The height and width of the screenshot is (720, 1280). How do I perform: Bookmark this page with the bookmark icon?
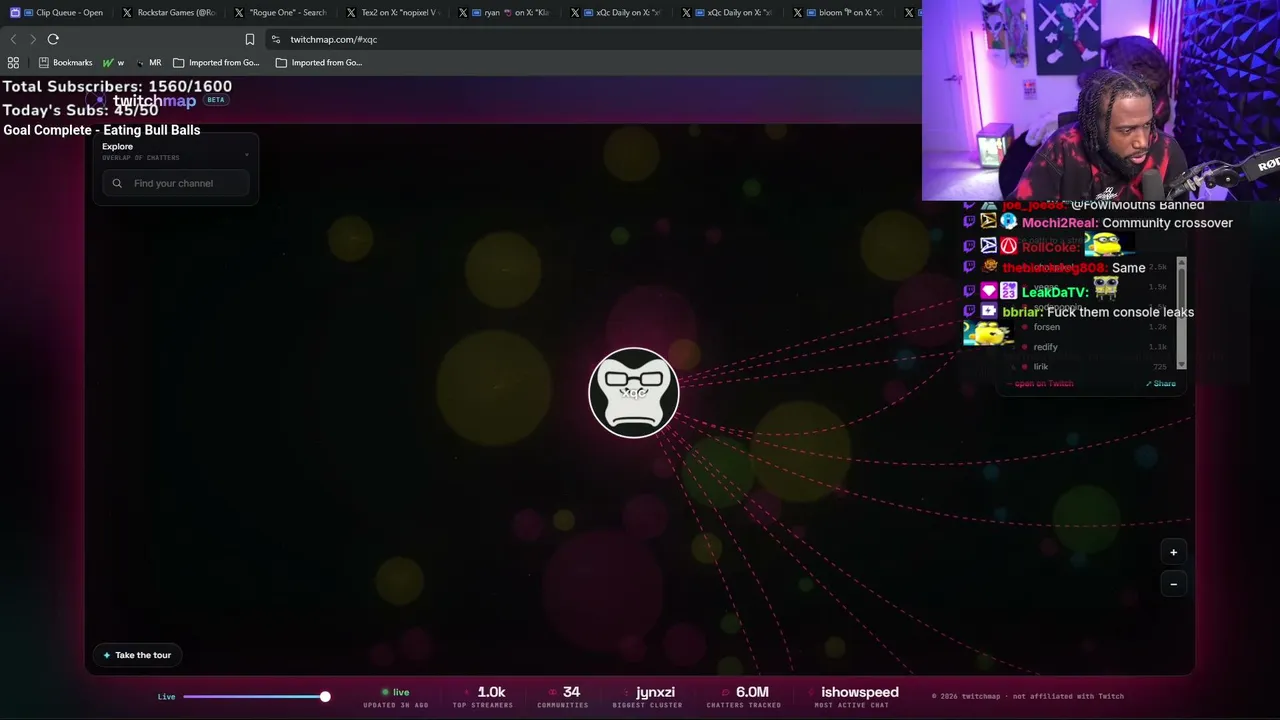pos(250,39)
